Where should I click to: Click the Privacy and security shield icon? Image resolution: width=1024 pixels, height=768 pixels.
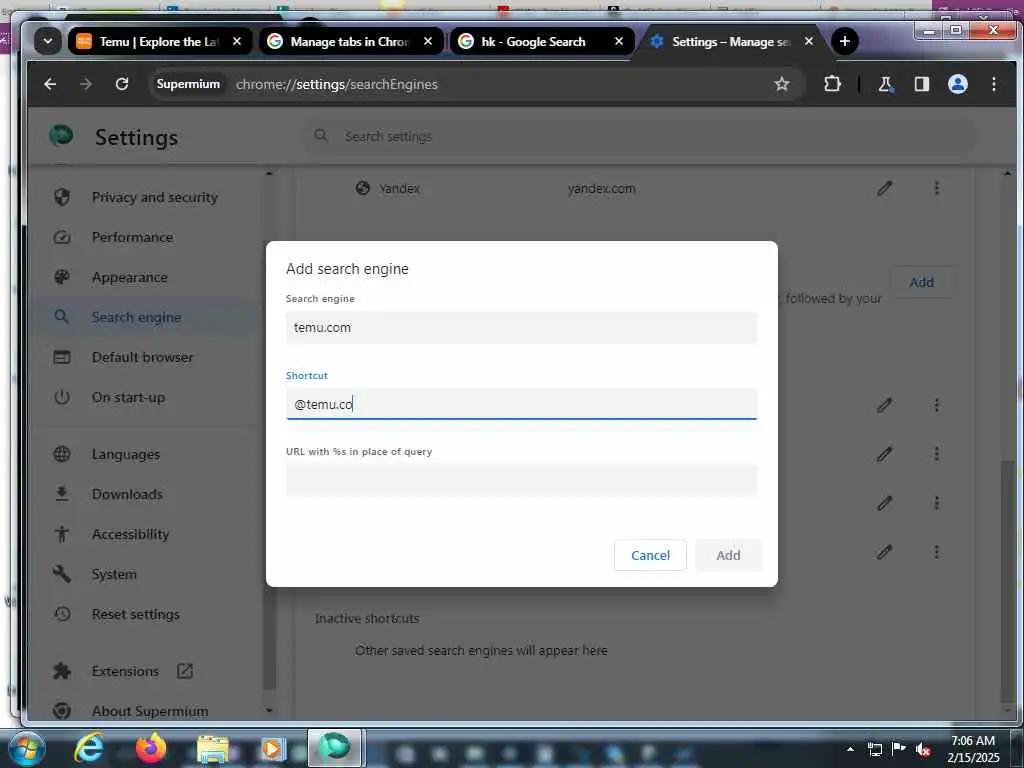point(62,197)
